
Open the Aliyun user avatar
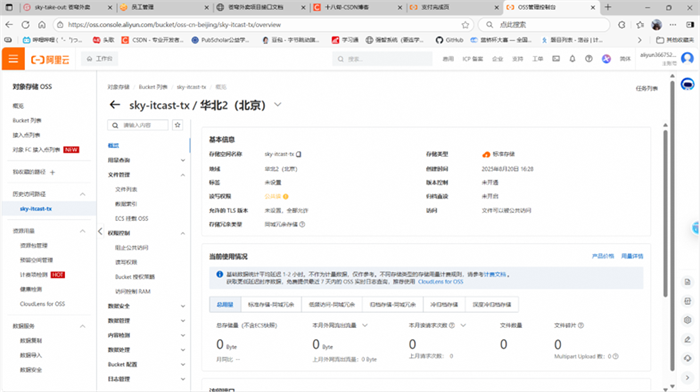(x=688, y=58)
